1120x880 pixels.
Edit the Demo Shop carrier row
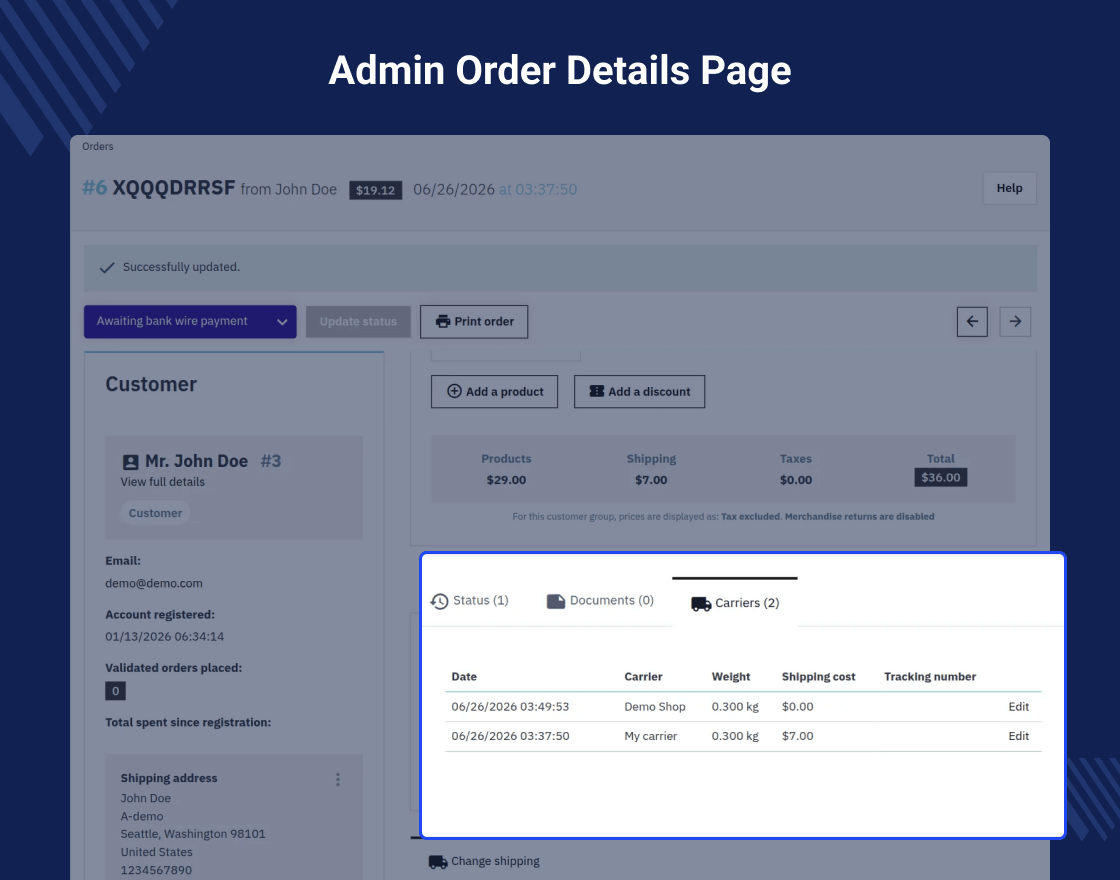pyautogui.click(x=1019, y=706)
